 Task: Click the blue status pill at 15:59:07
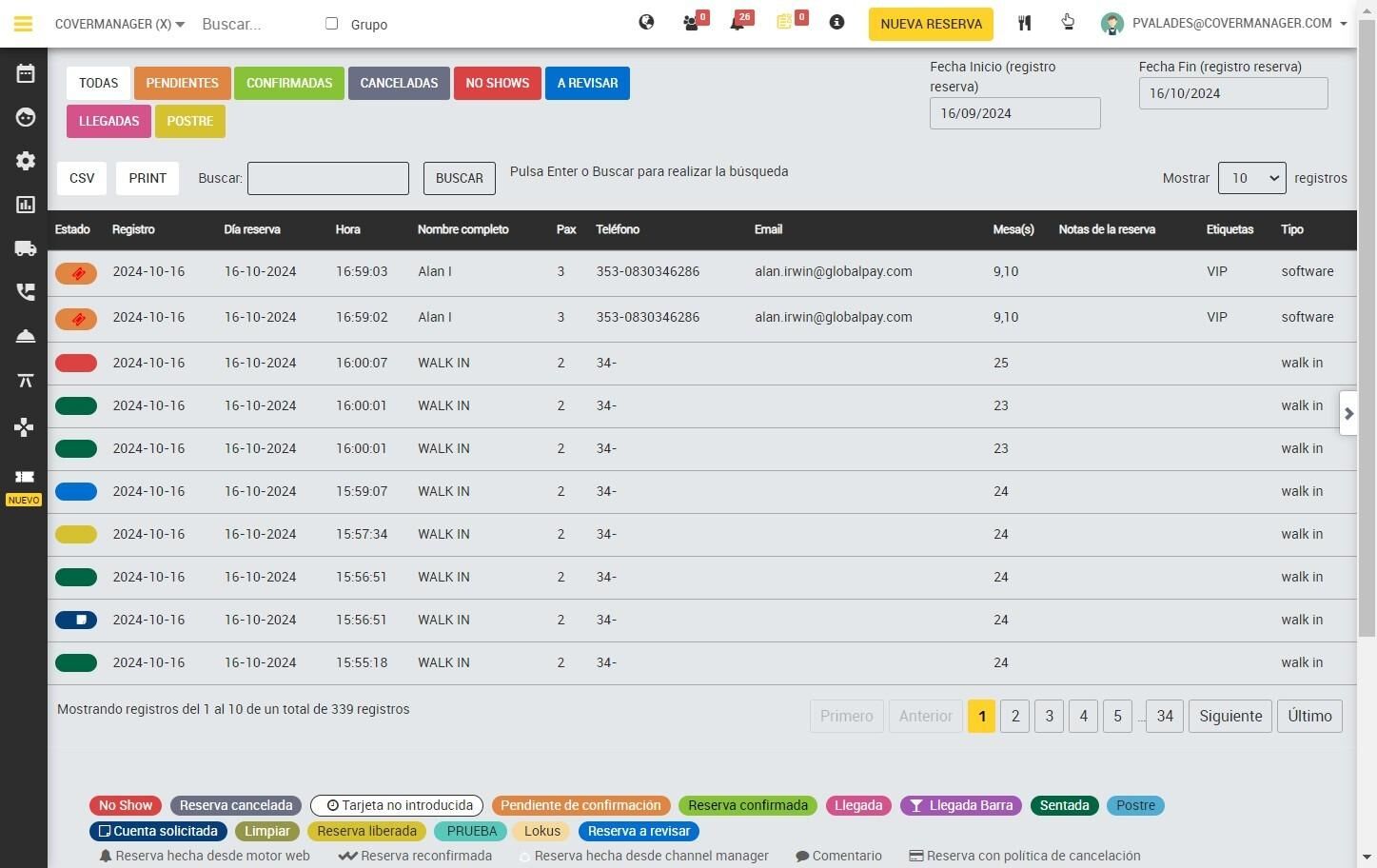(76, 491)
